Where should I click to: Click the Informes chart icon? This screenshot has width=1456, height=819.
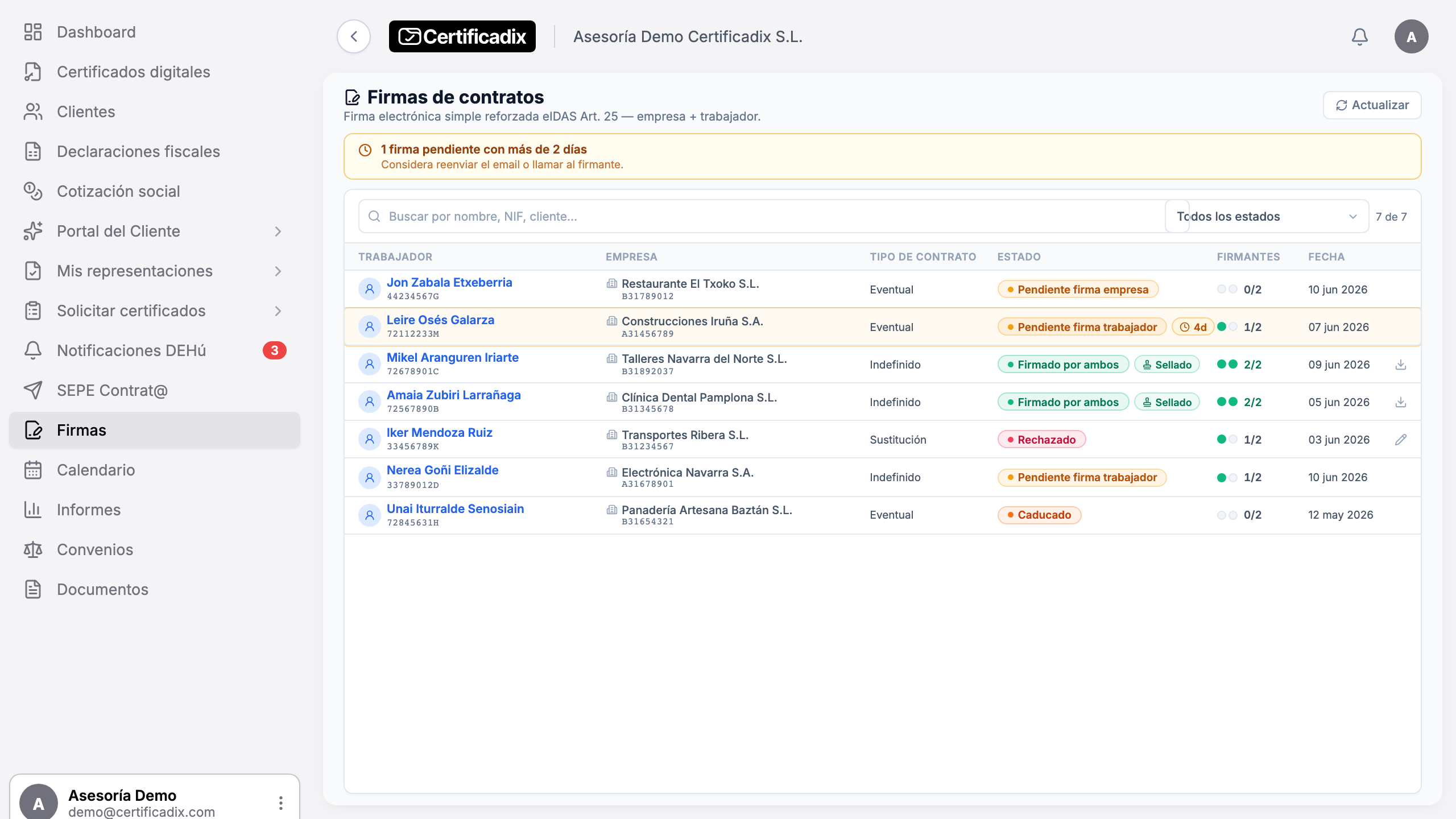33,510
